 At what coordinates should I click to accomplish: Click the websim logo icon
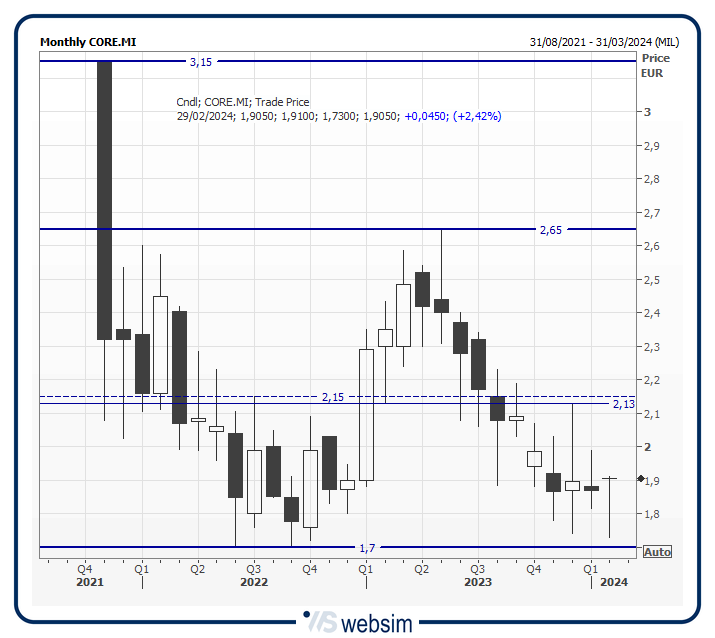(x=321, y=622)
